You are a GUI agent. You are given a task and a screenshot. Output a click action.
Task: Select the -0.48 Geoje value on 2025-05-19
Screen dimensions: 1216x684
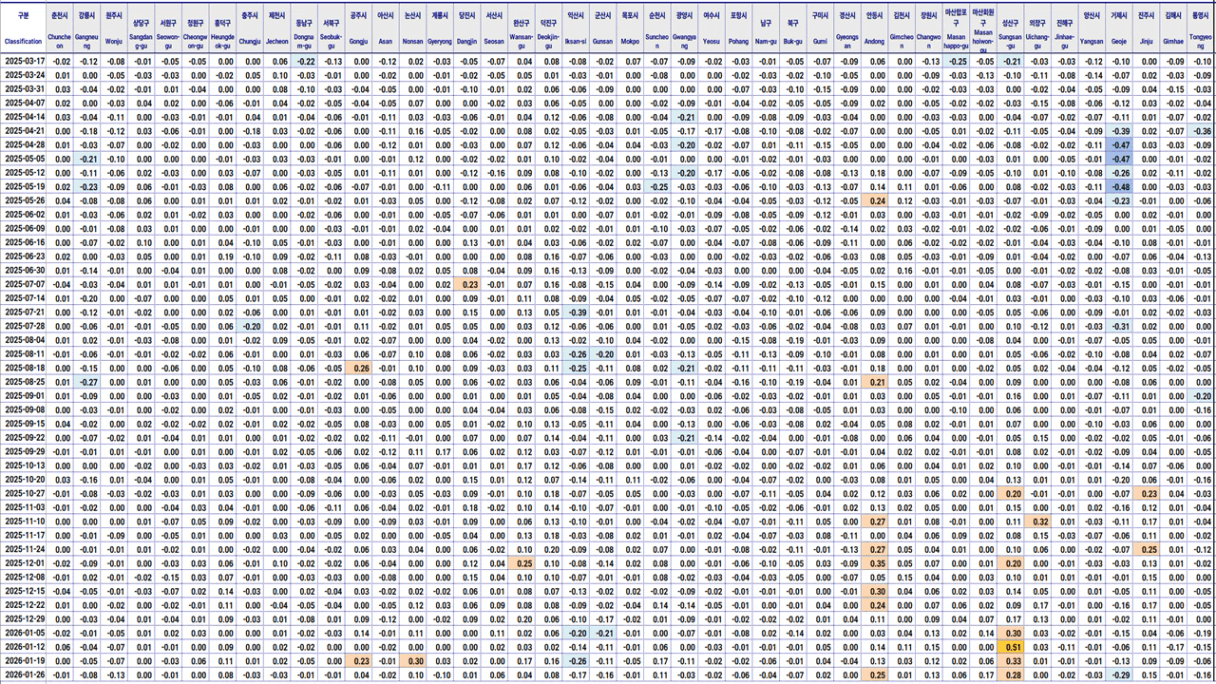(x=1120, y=187)
